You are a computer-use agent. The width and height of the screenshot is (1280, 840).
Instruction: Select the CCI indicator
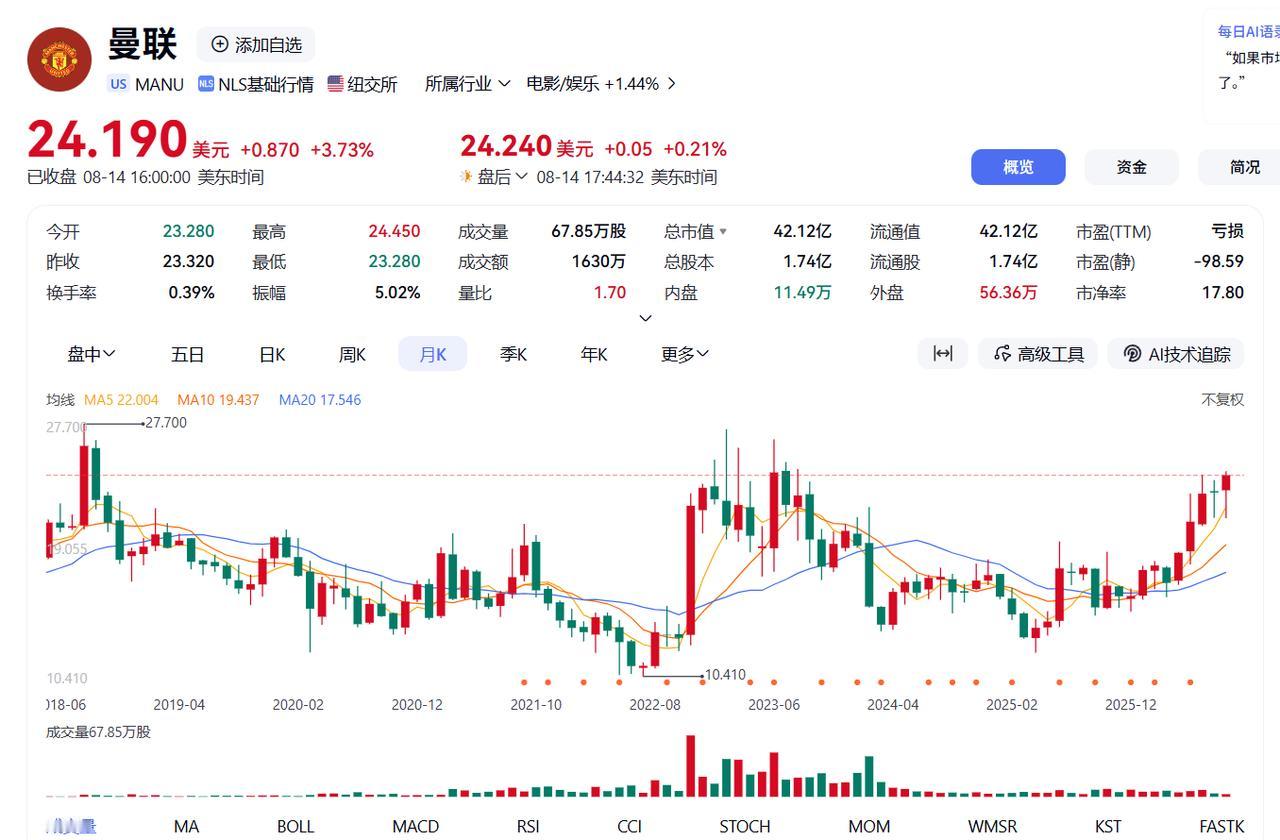tap(629, 826)
